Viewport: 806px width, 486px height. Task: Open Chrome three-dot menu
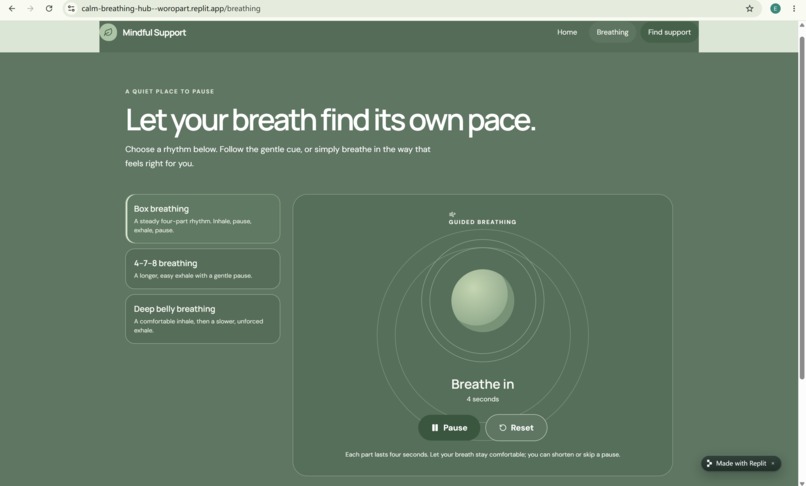click(794, 8)
